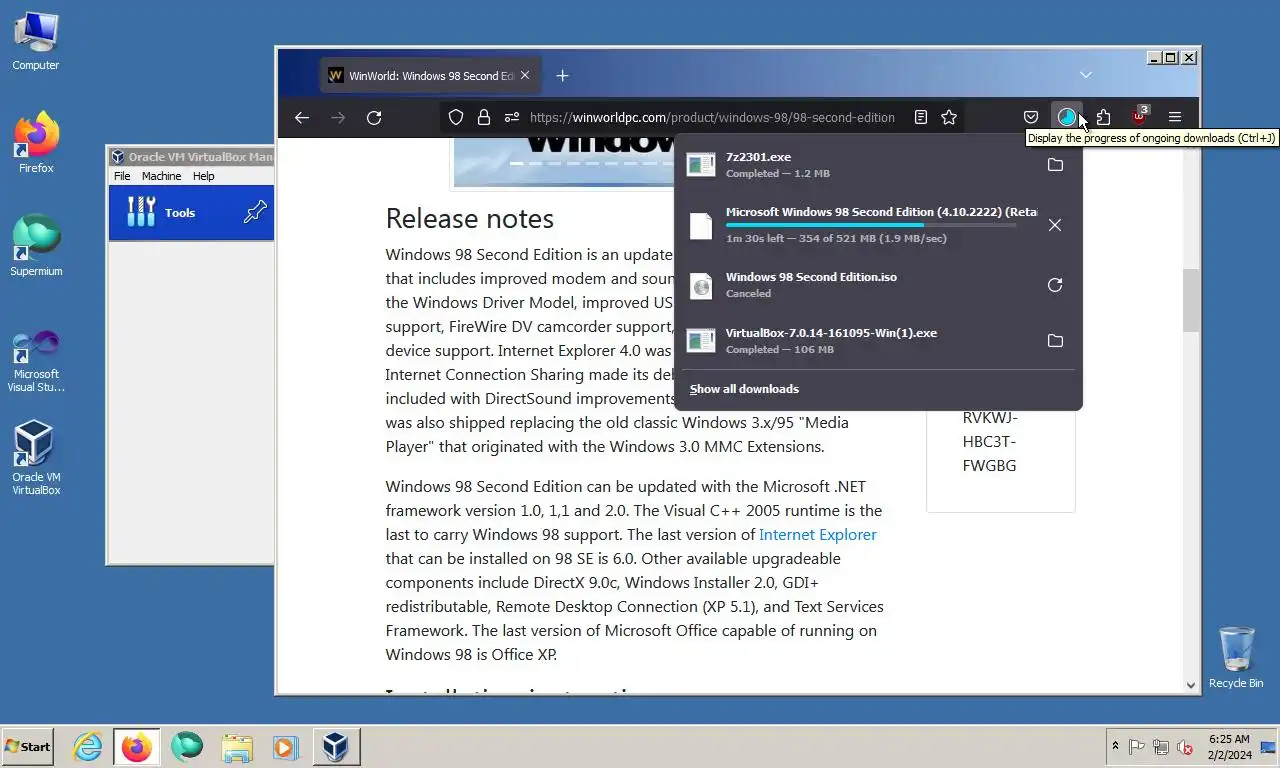Open the Firefox hamburger application menu

point(1175,117)
